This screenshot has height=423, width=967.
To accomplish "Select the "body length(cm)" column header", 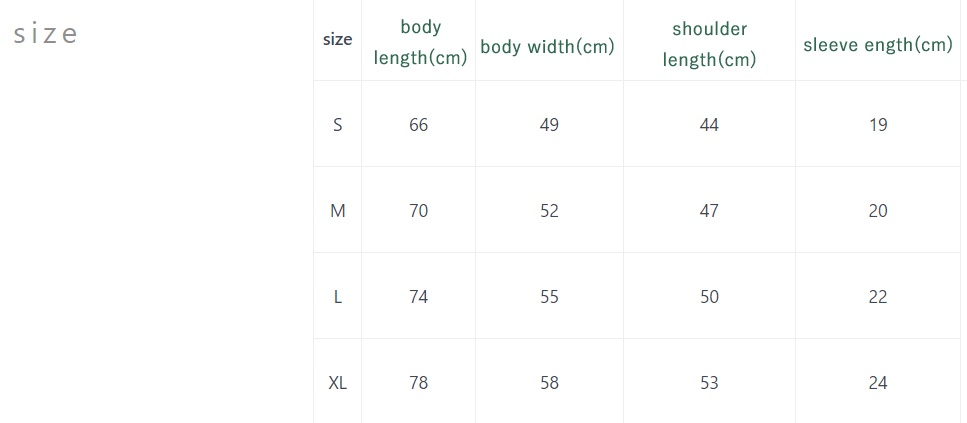I will pyautogui.click(x=420, y=42).
